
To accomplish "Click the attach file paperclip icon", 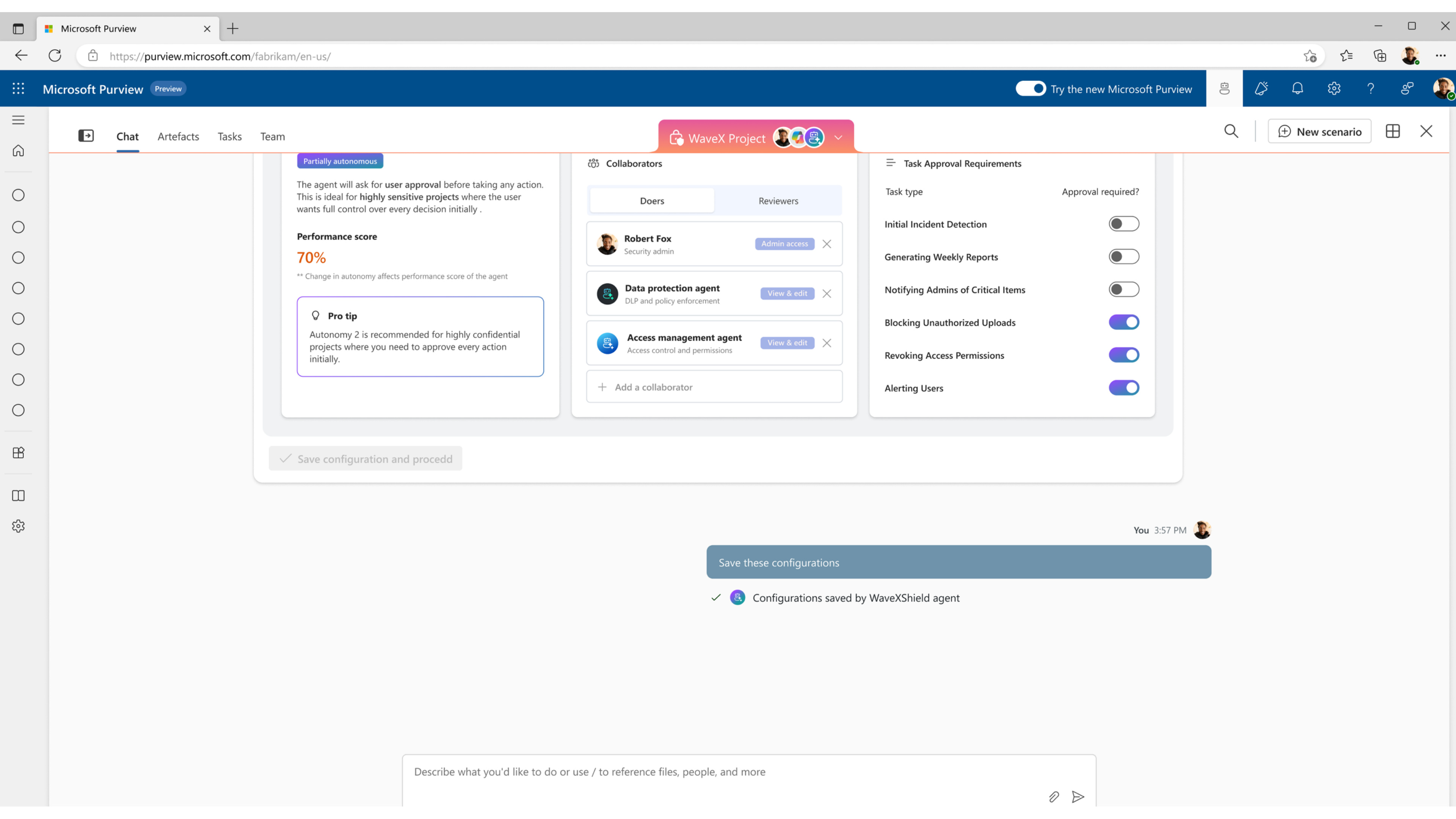I will coord(1054,797).
